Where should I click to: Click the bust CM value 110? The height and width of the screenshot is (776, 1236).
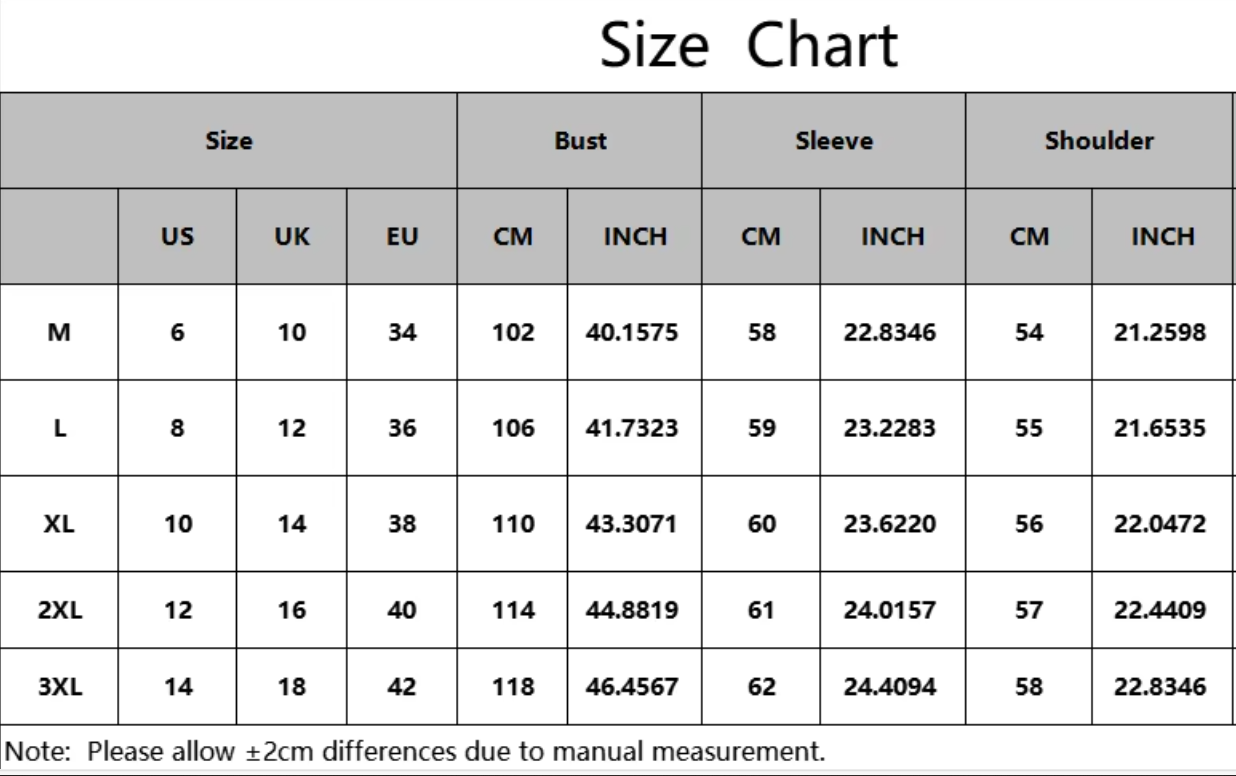pos(513,524)
